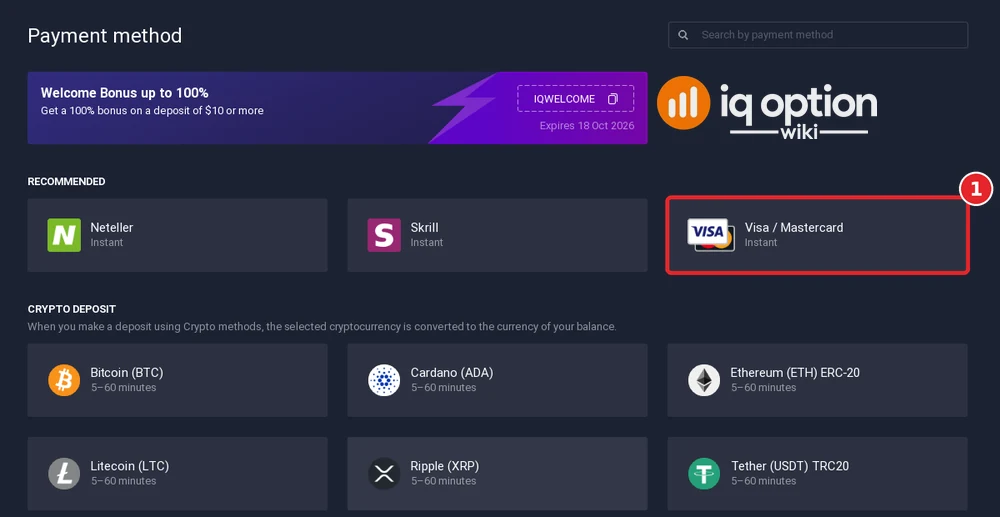Copy the IQWELCOME promo code
The width and height of the screenshot is (1000, 517).
coord(575,99)
